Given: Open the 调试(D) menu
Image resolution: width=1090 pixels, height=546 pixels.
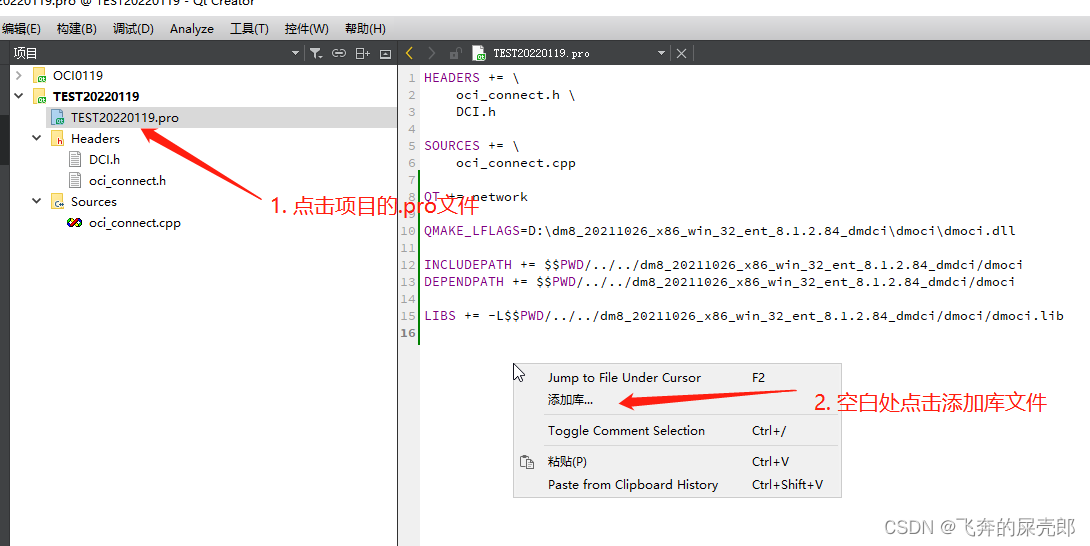Looking at the screenshot, I should coord(133,29).
